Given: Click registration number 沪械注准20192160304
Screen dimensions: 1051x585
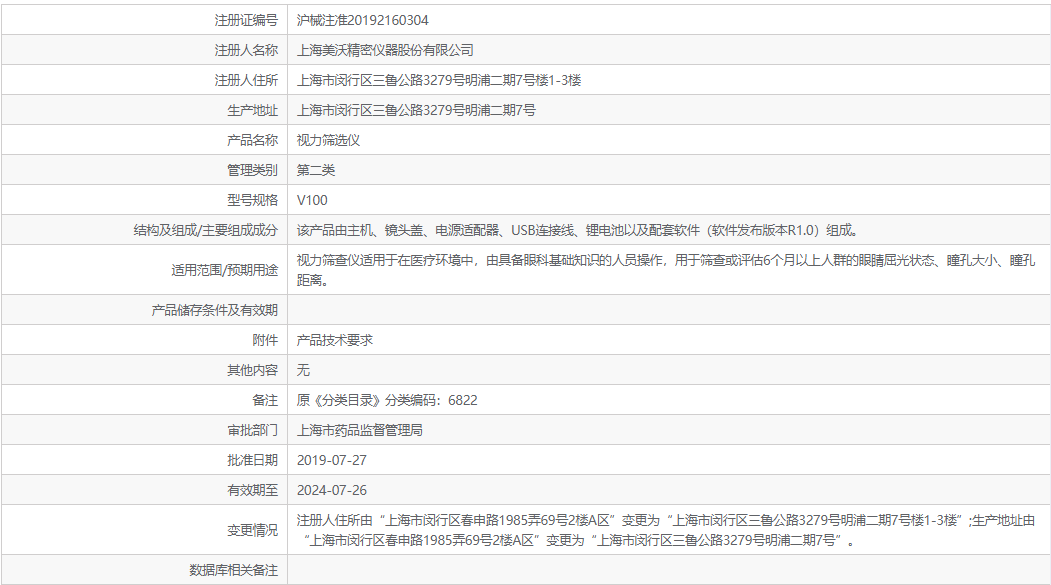Looking at the screenshot, I should coord(363,20).
